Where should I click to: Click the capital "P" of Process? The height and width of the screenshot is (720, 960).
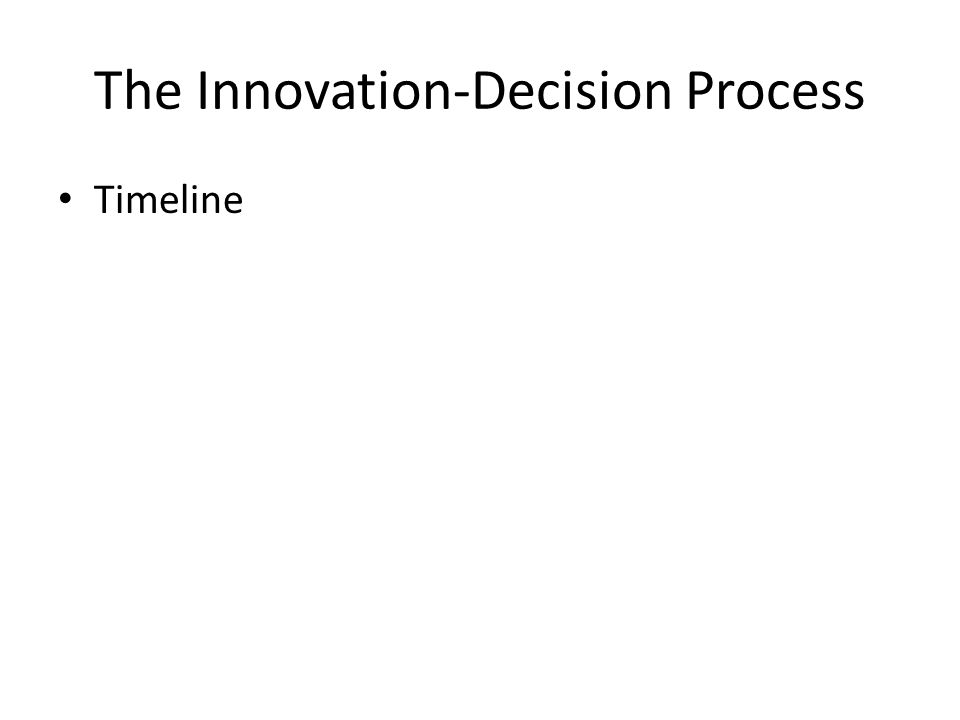point(700,89)
